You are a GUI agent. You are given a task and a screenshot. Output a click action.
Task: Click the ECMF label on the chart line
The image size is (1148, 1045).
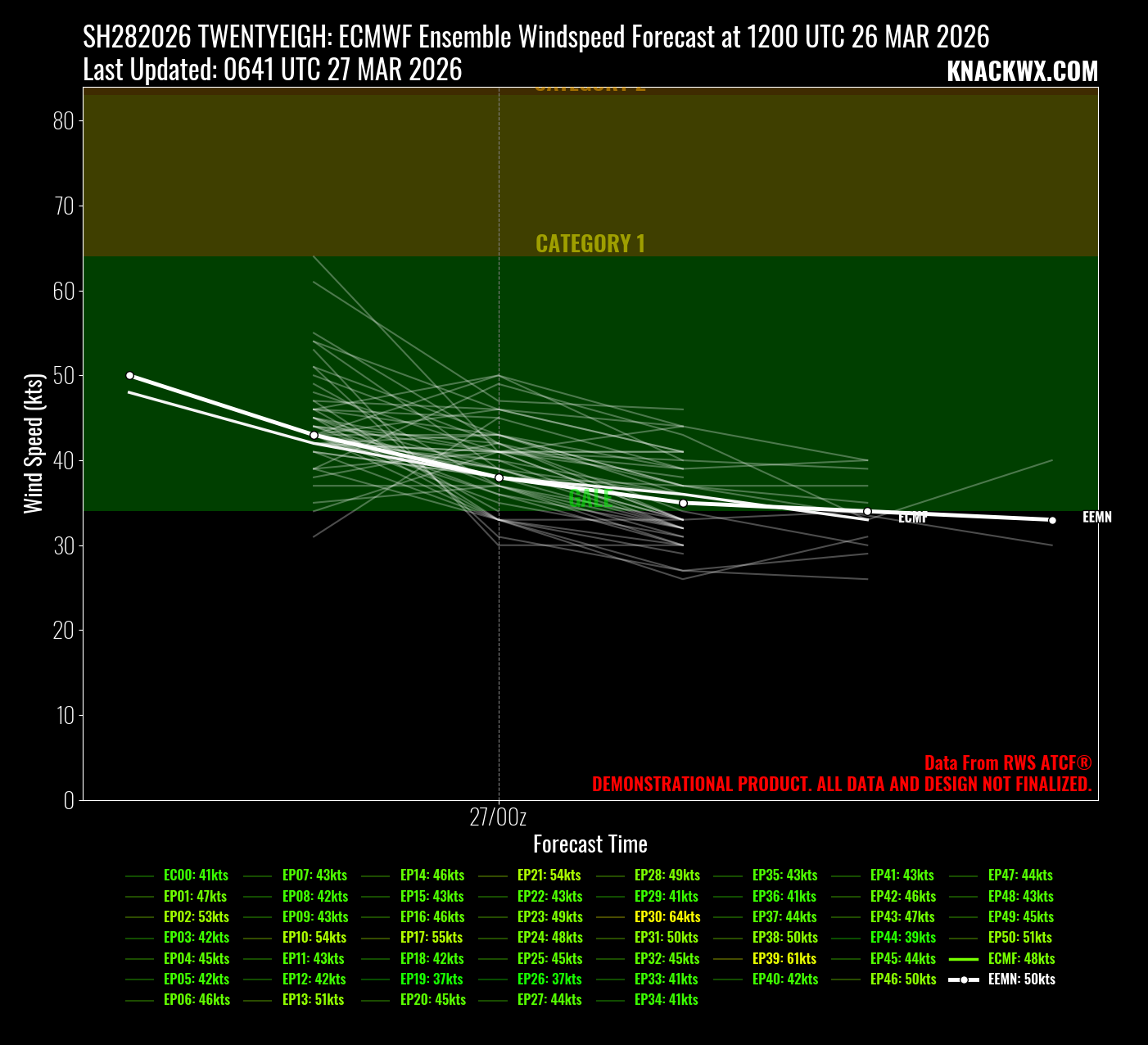point(912,518)
